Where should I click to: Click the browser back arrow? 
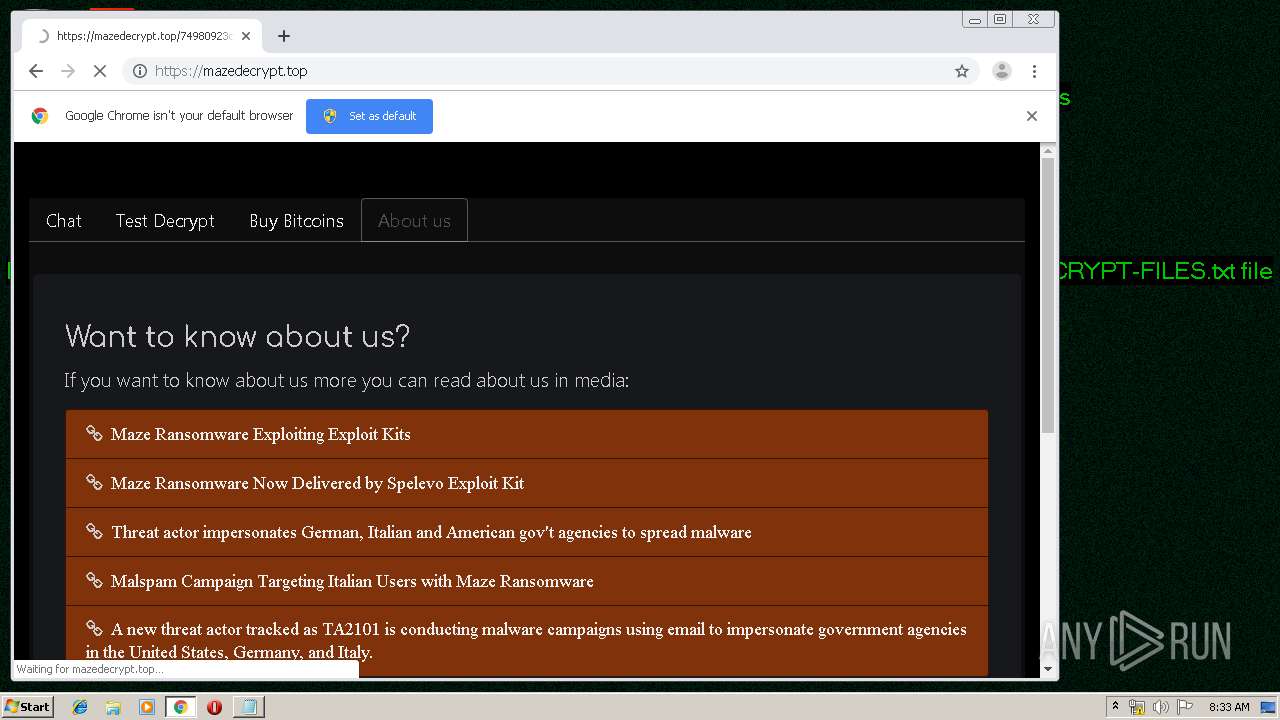[36, 71]
